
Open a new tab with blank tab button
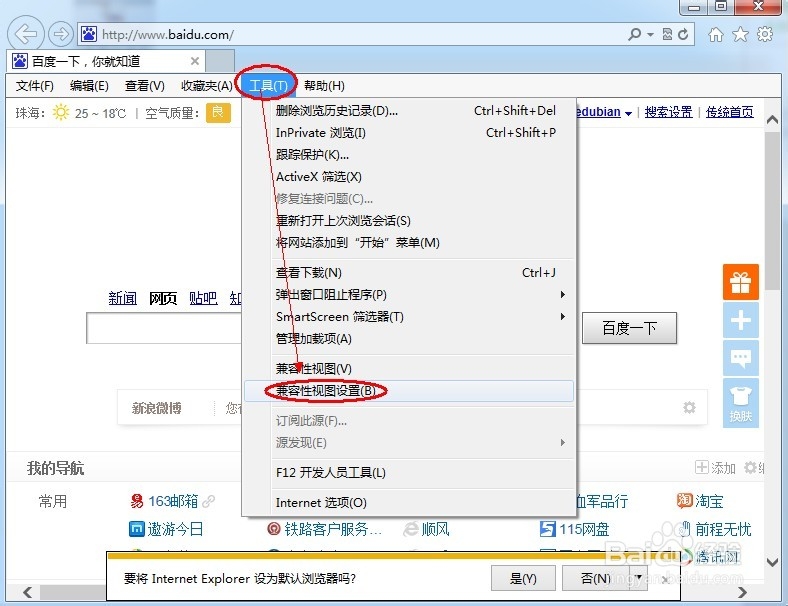click(x=220, y=61)
